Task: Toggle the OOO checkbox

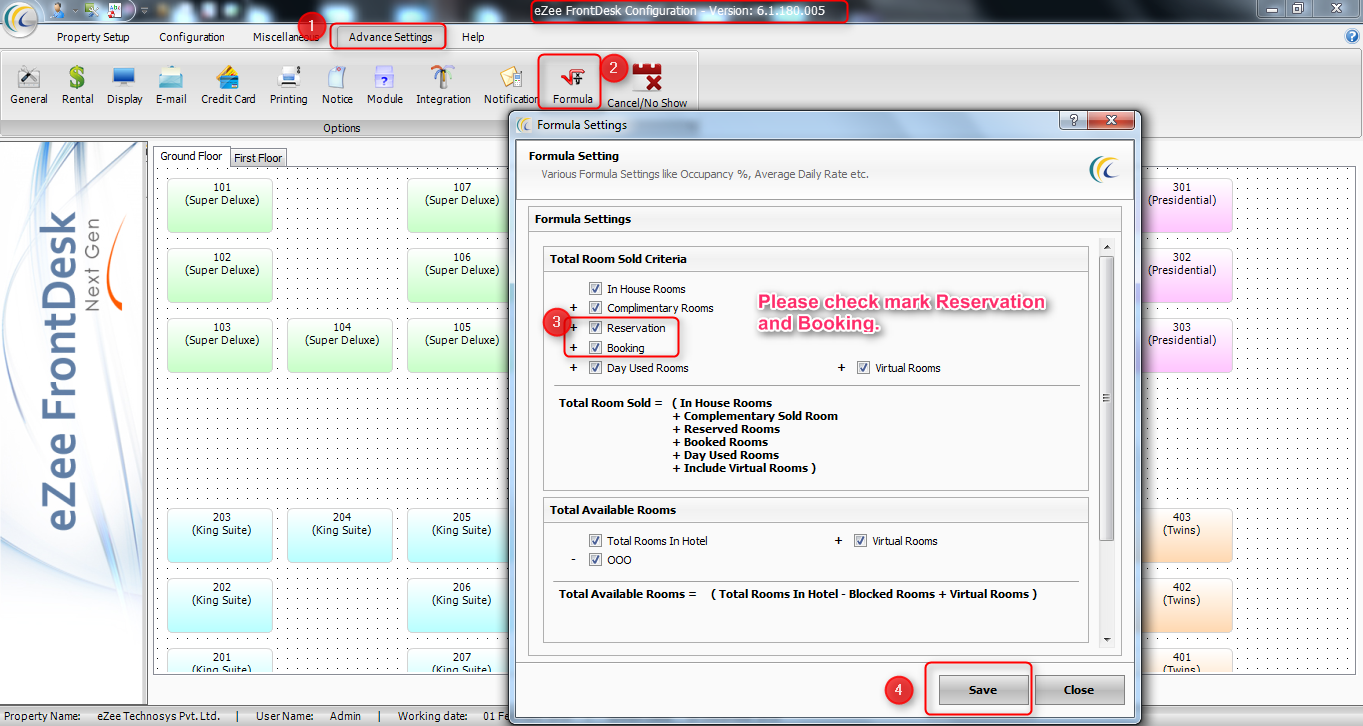Action: tap(596, 560)
